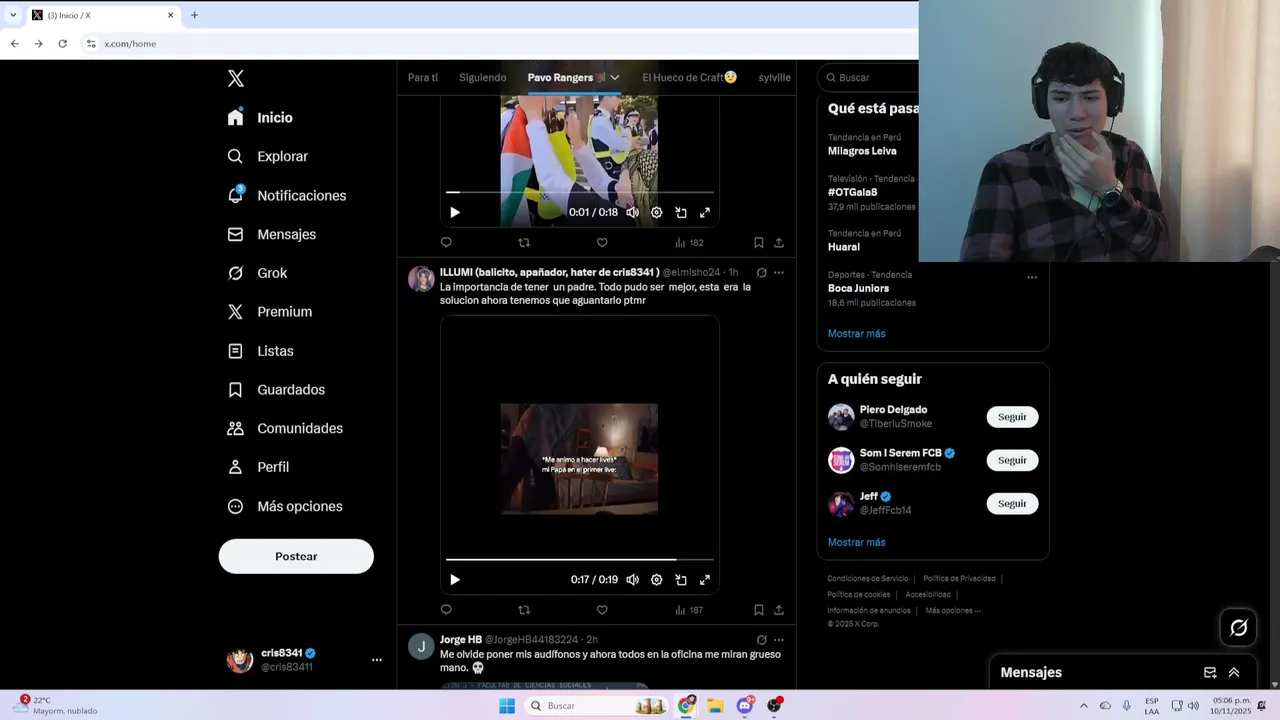The image size is (1280, 720).
Task: Open ILLUMI's profile avatar
Action: 421,279
